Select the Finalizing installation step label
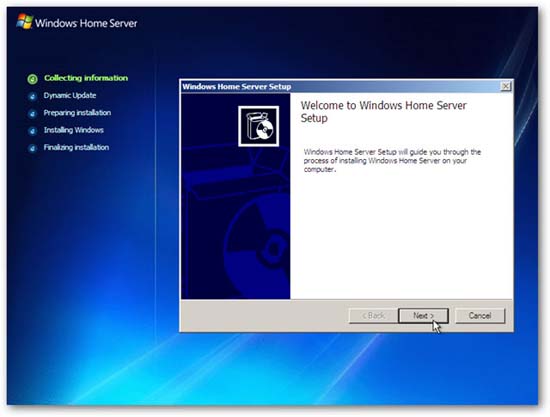The width and height of the screenshot is (550, 417). [76, 147]
